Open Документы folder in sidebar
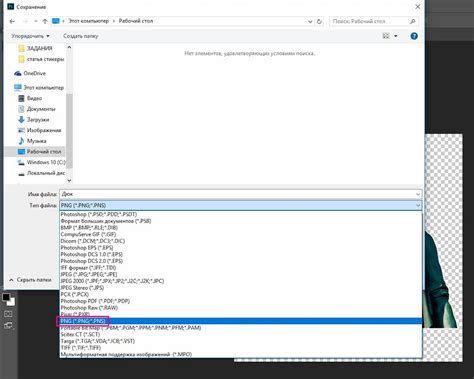This screenshot has height=379, width=474. pos(37,109)
